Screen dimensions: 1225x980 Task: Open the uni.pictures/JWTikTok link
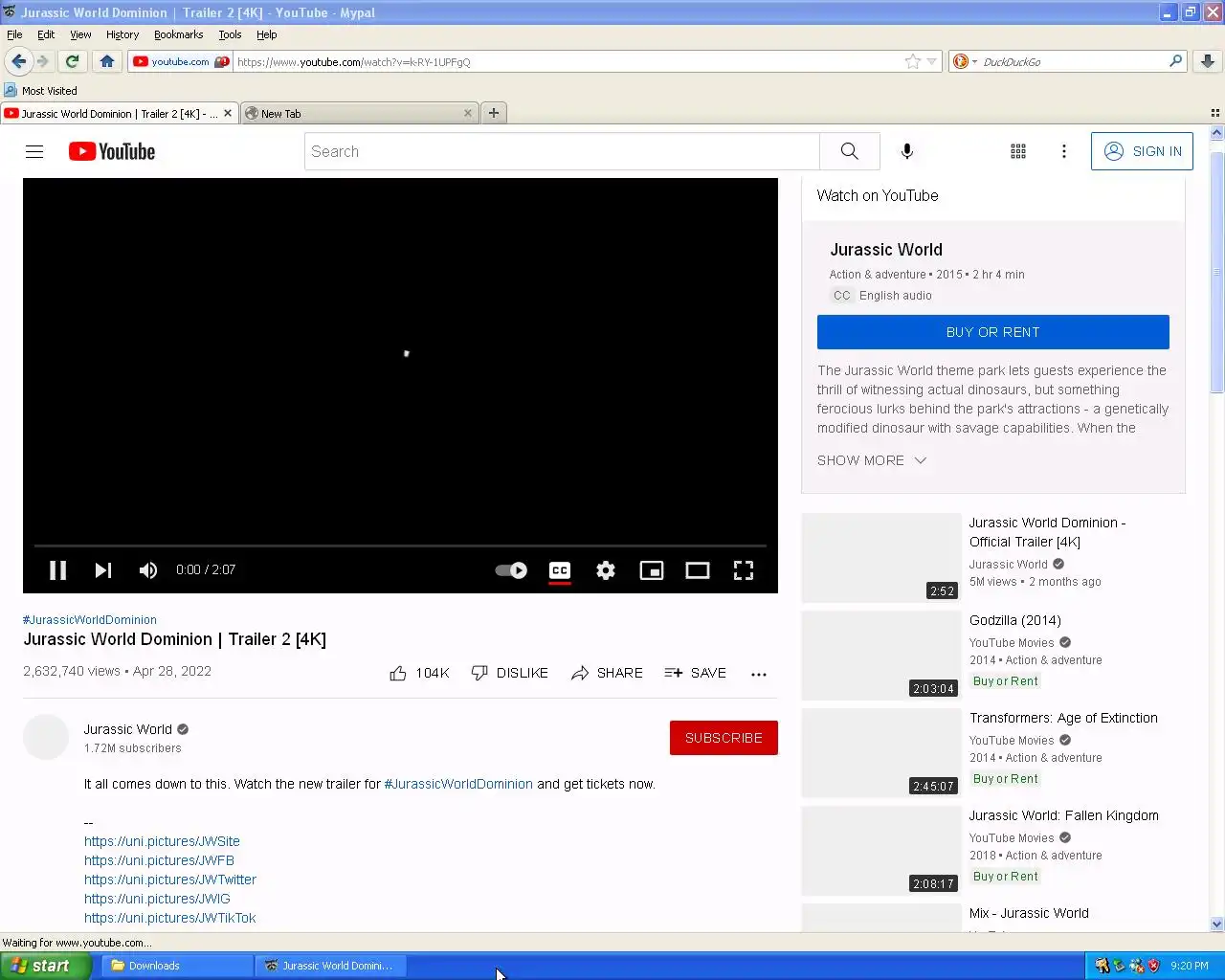170,918
